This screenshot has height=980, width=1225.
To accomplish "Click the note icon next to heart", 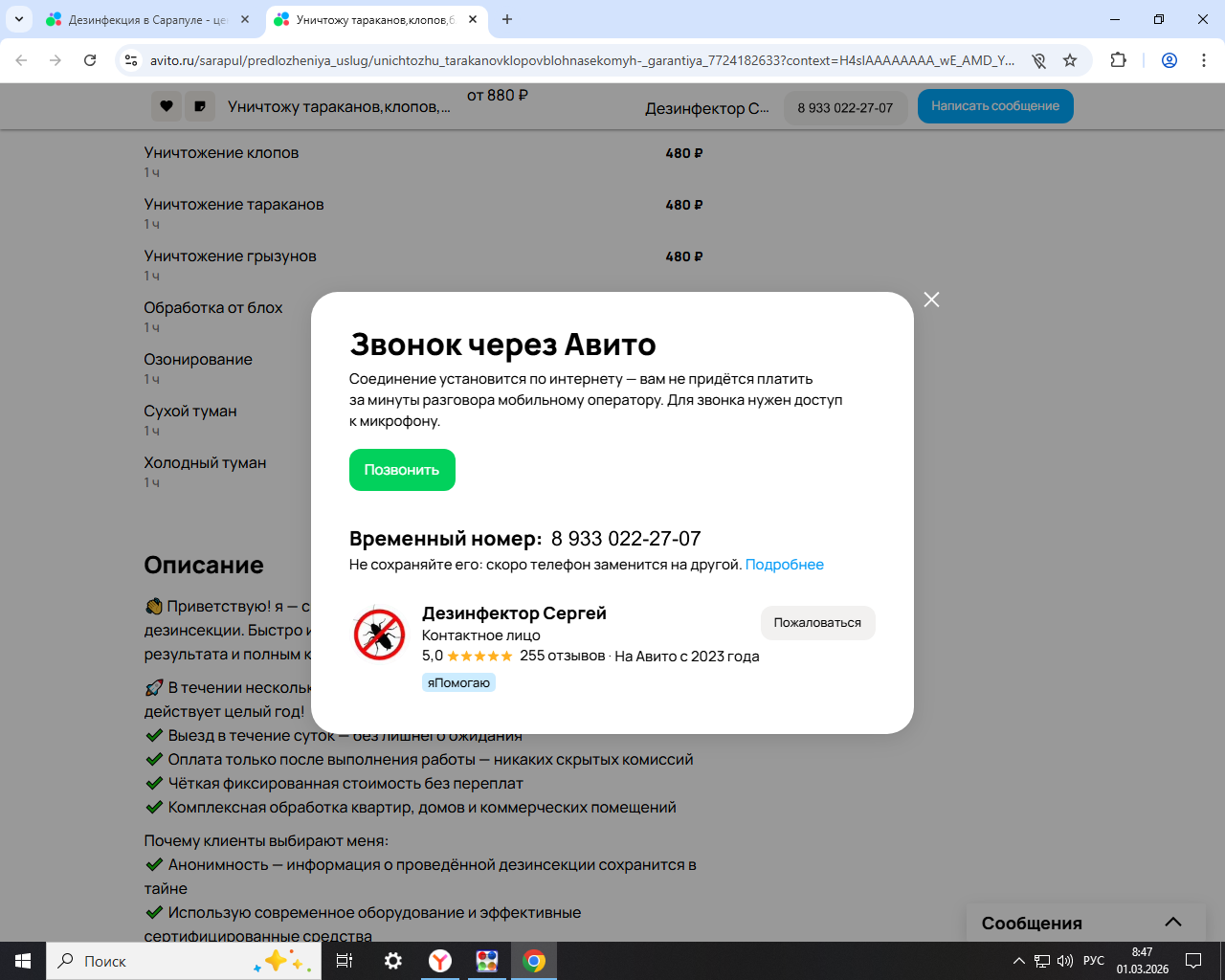I will tap(200, 106).
